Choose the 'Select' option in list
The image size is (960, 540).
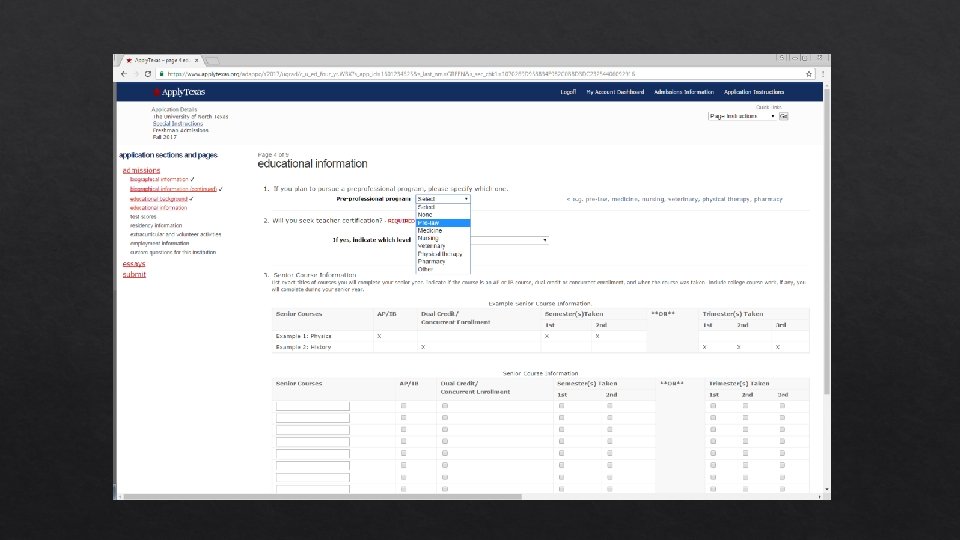[x=443, y=207]
